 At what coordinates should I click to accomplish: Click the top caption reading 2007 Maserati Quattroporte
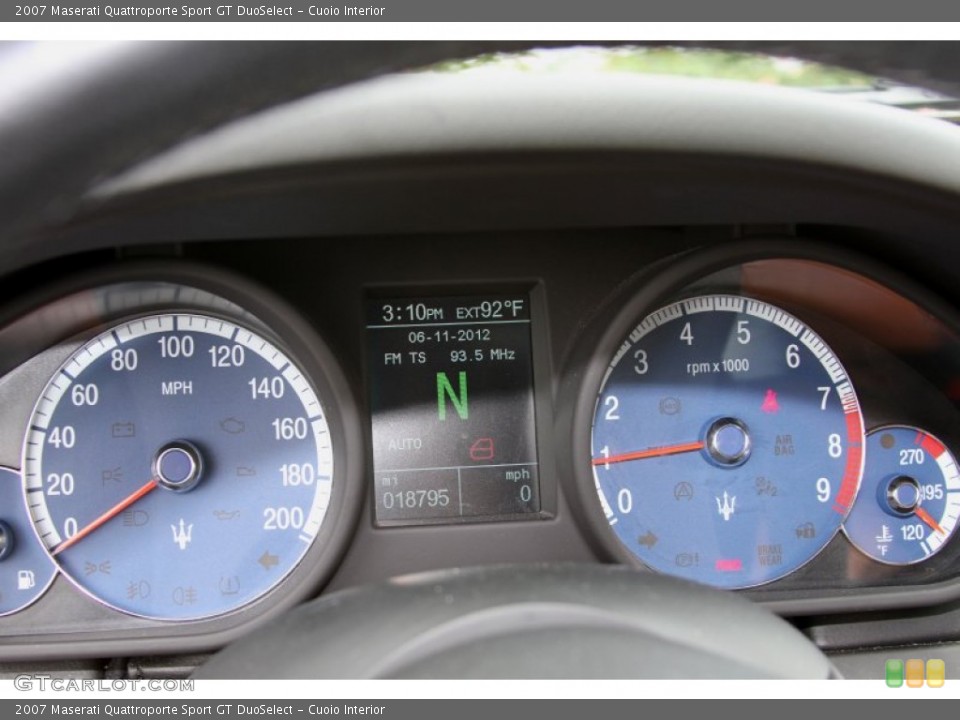200,10
